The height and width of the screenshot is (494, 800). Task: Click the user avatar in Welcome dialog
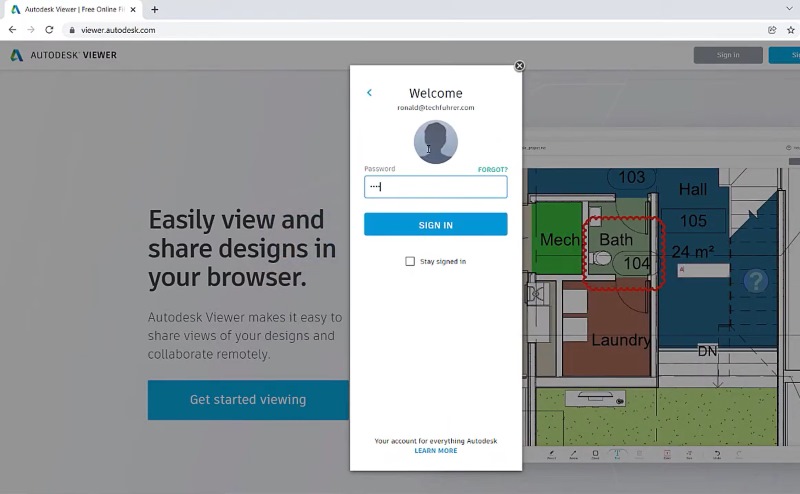click(x=436, y=142)
